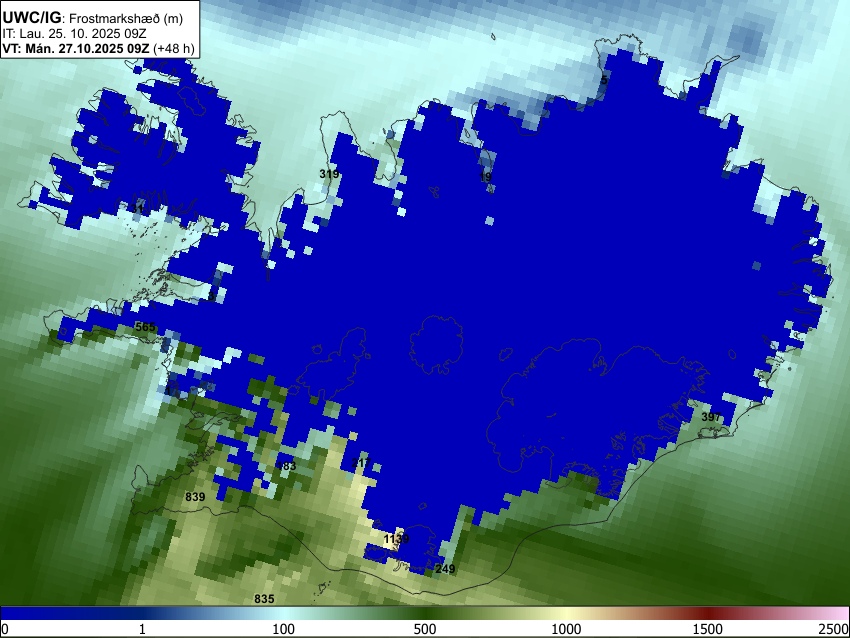850x638 pixels.
Task: Click the 500 tick on the color scale
Action: point(425,629)
